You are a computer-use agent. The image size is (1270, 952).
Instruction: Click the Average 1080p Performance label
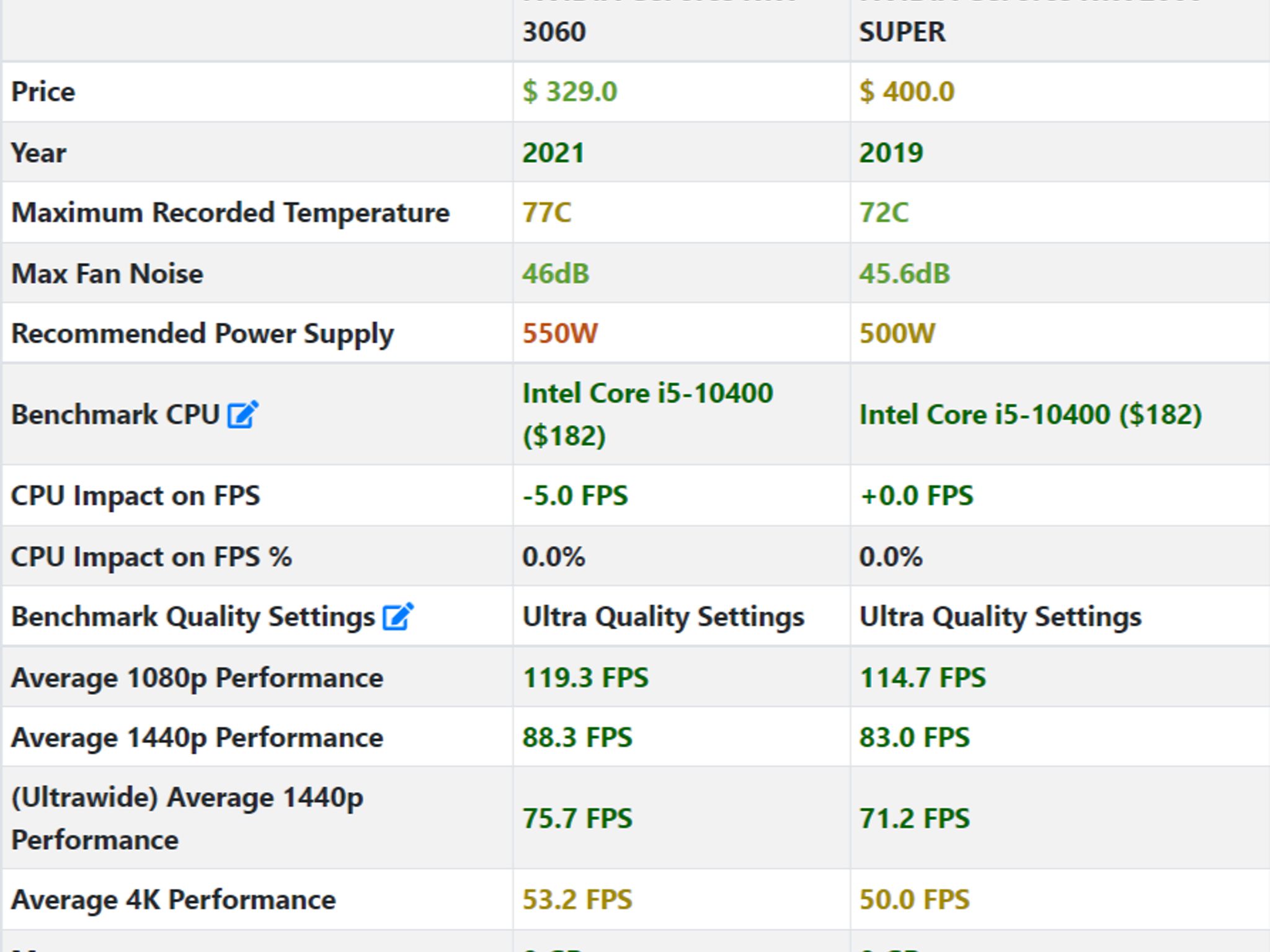click(x=197, y=678)
